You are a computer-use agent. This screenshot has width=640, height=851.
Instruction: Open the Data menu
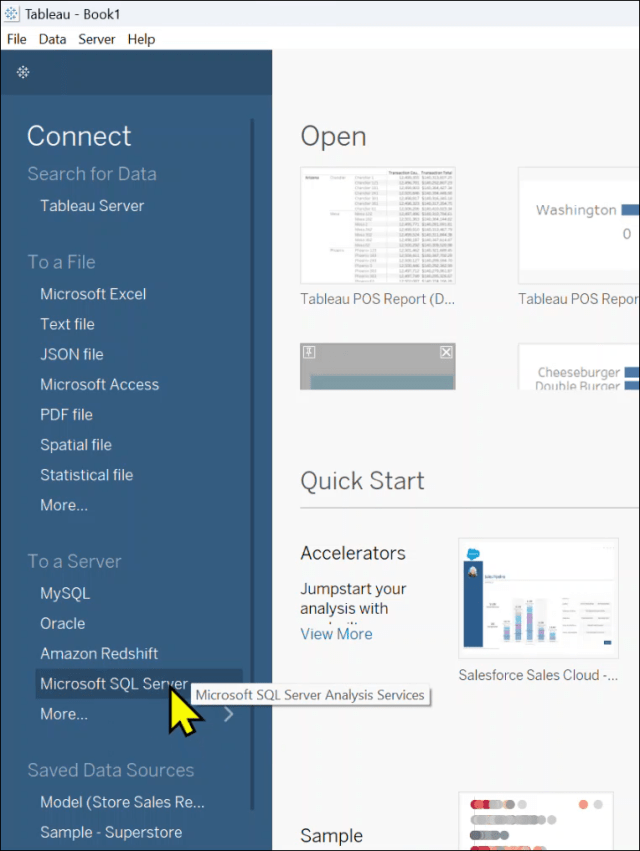pos(52,39)
